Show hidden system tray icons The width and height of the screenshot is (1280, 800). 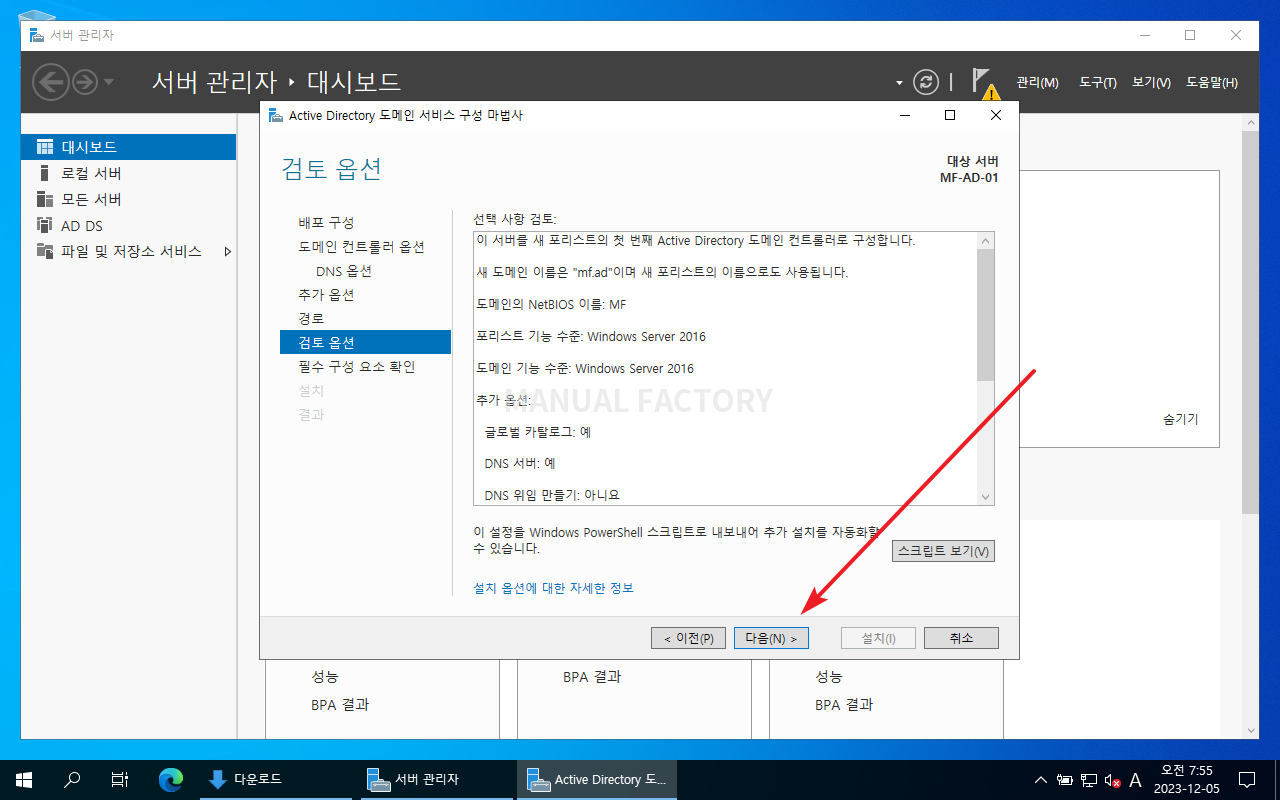[x=1041, y=780]
